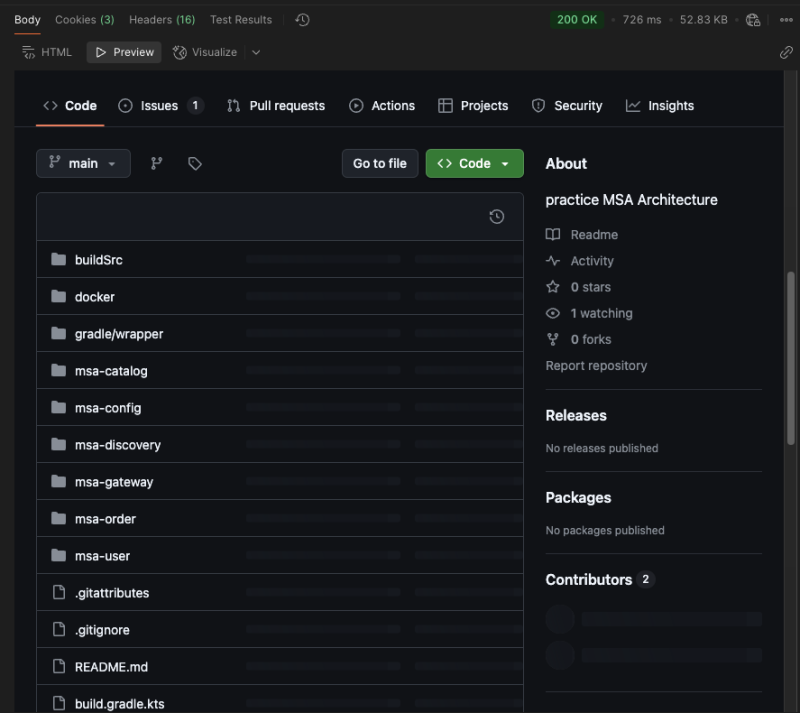800x713 pixels.
Task: Expand the main branch selector
Action: [83, 163]
